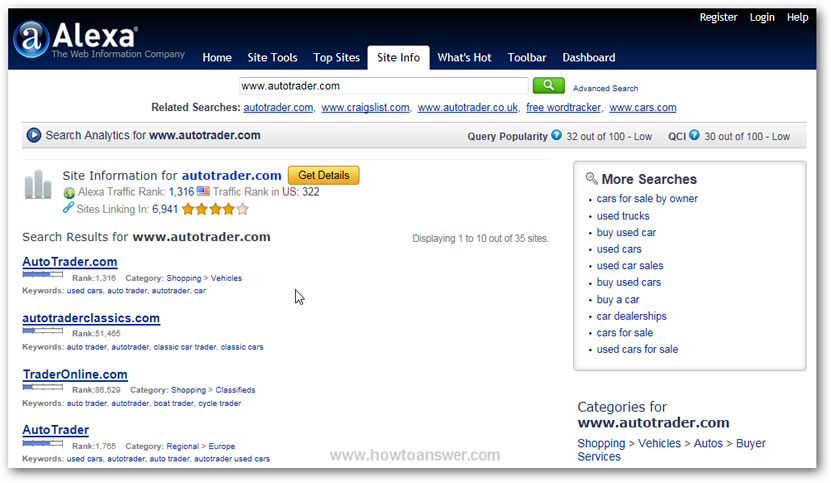Click Europe category under AutoTrader
This screenshot has height=483, width=831.
tap(222, 446)
